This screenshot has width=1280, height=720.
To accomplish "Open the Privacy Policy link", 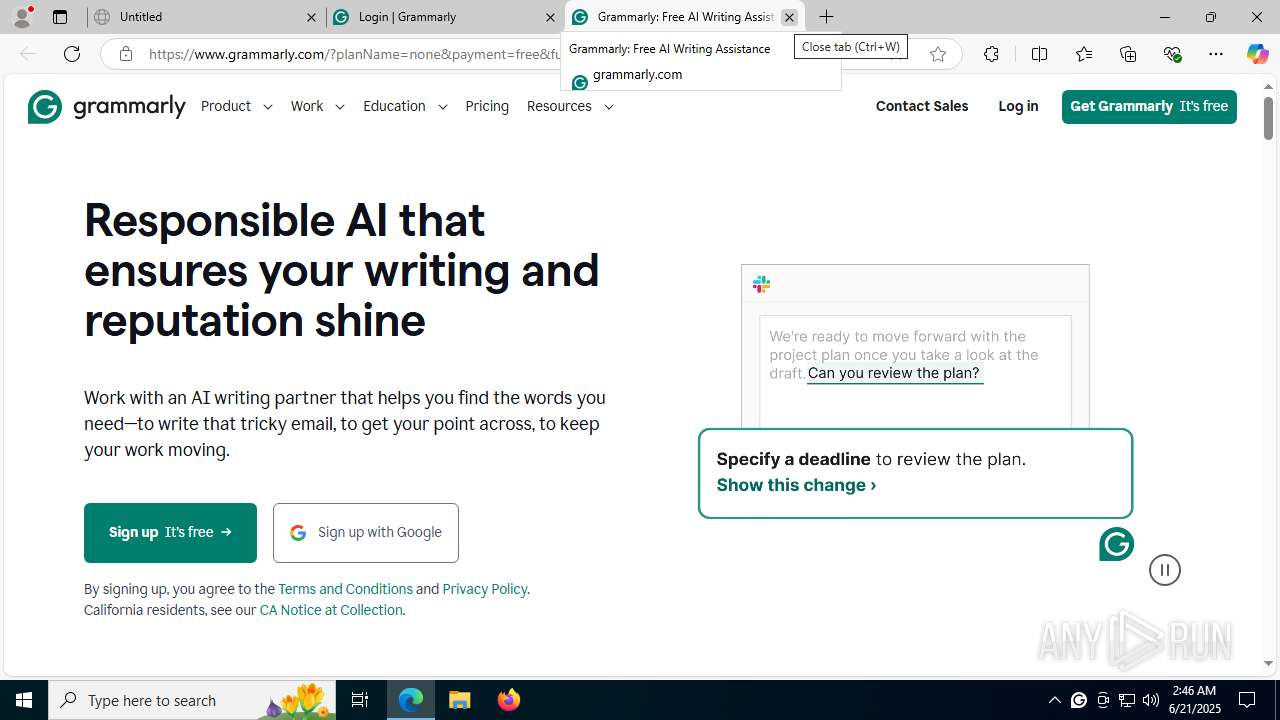I will click(x=484, y=589).
